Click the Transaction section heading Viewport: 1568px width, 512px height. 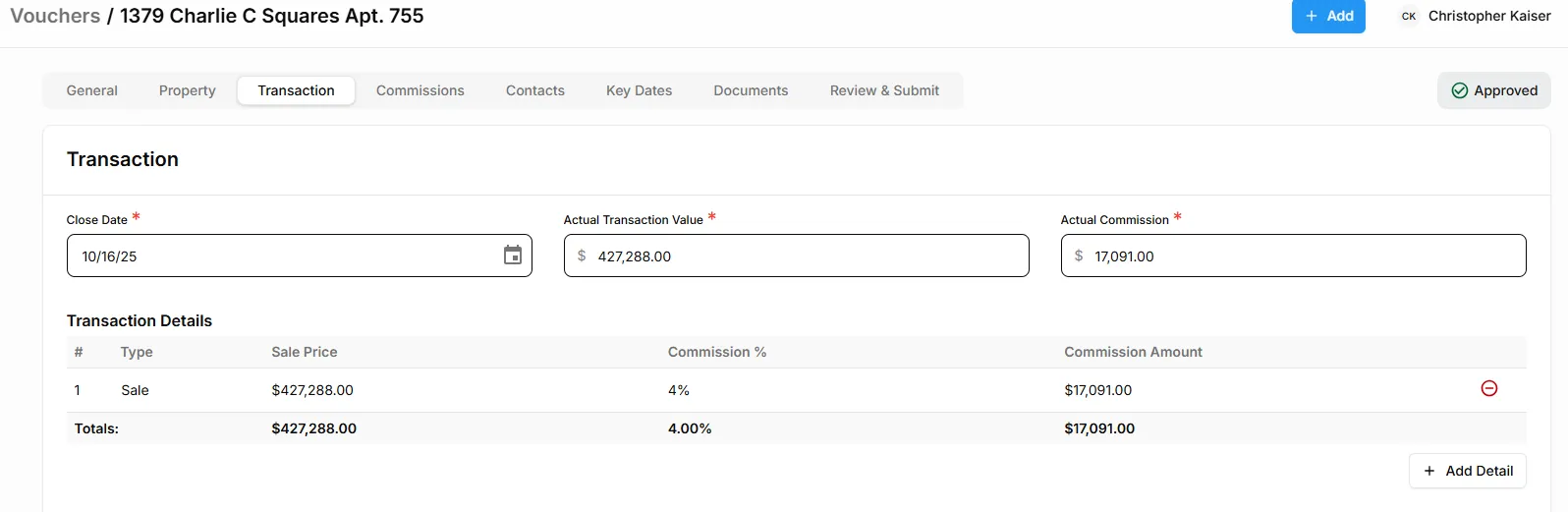click(x=123, y=159)
